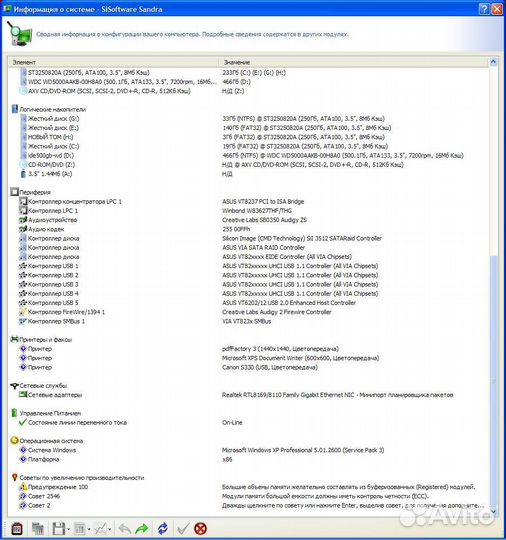
Task: Open the save floppy dropdown arrow
Action: point(69,529)
